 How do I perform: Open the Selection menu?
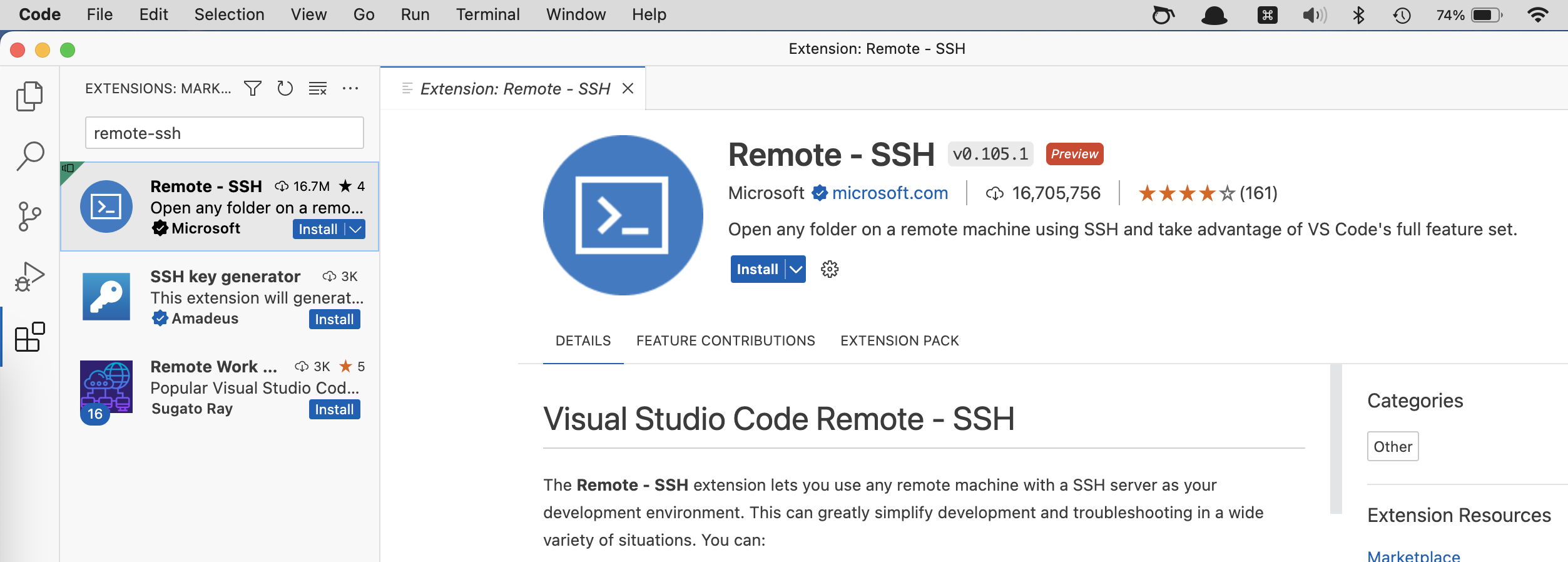point(229,14)
